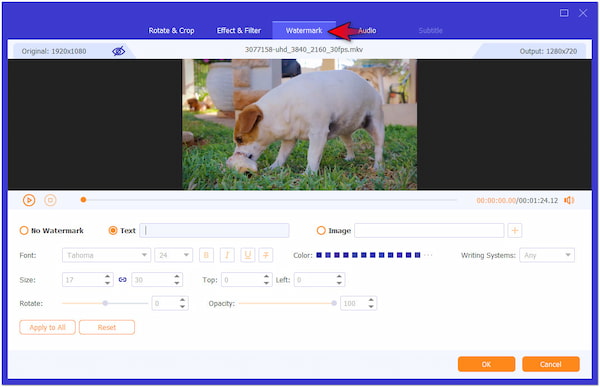The image size is (600, 387).
Task: Decrease the Rotate value
Action: coord(183,307)
